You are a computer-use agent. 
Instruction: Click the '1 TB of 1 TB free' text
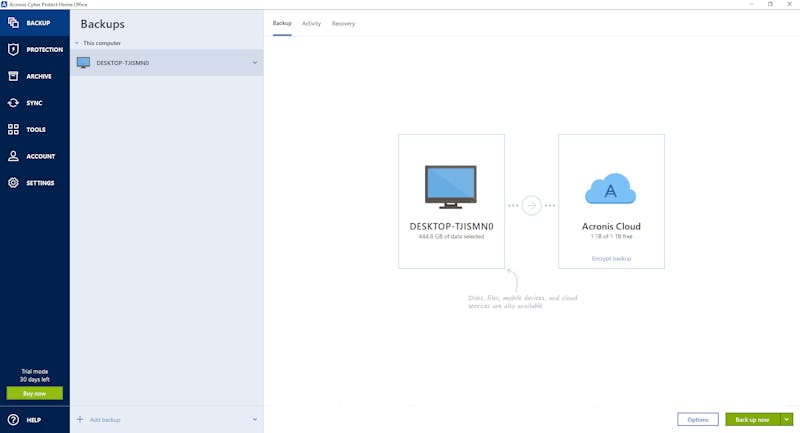coord(611,237)
